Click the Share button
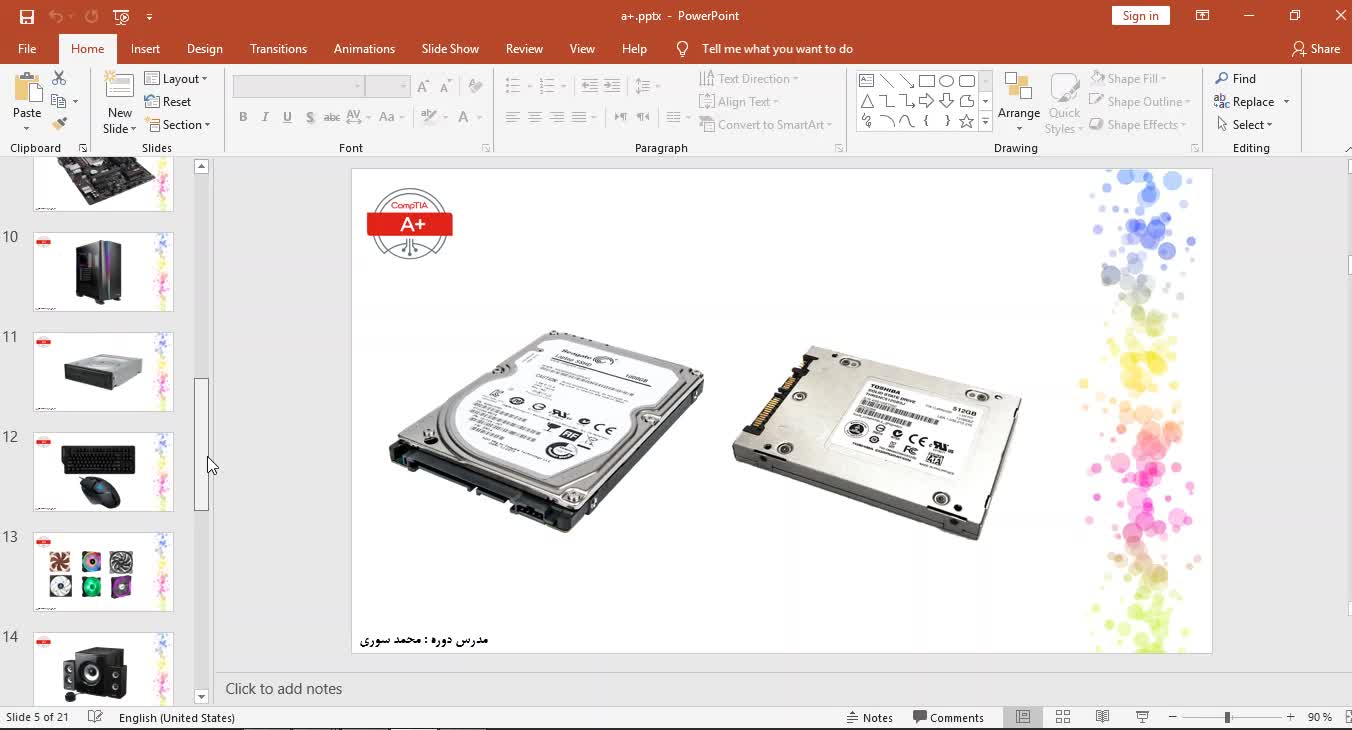This screenshot has width=1352, height=730. click(x=1315, y=48)
